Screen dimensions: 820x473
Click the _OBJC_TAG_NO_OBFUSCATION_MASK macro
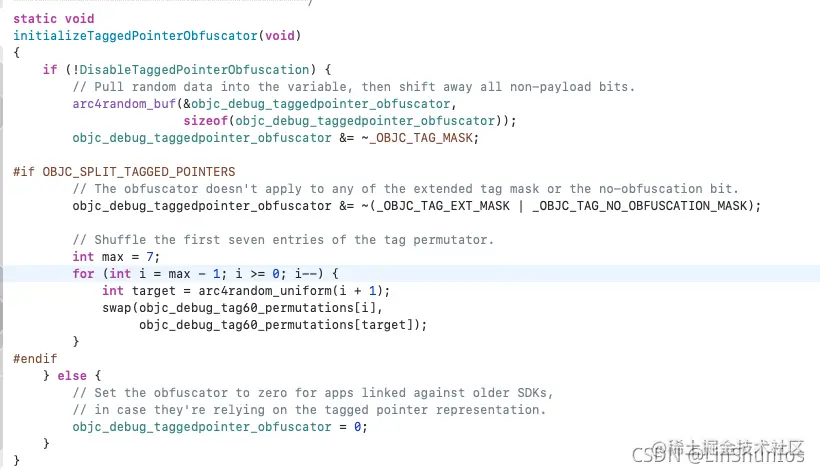click(640, 206)
